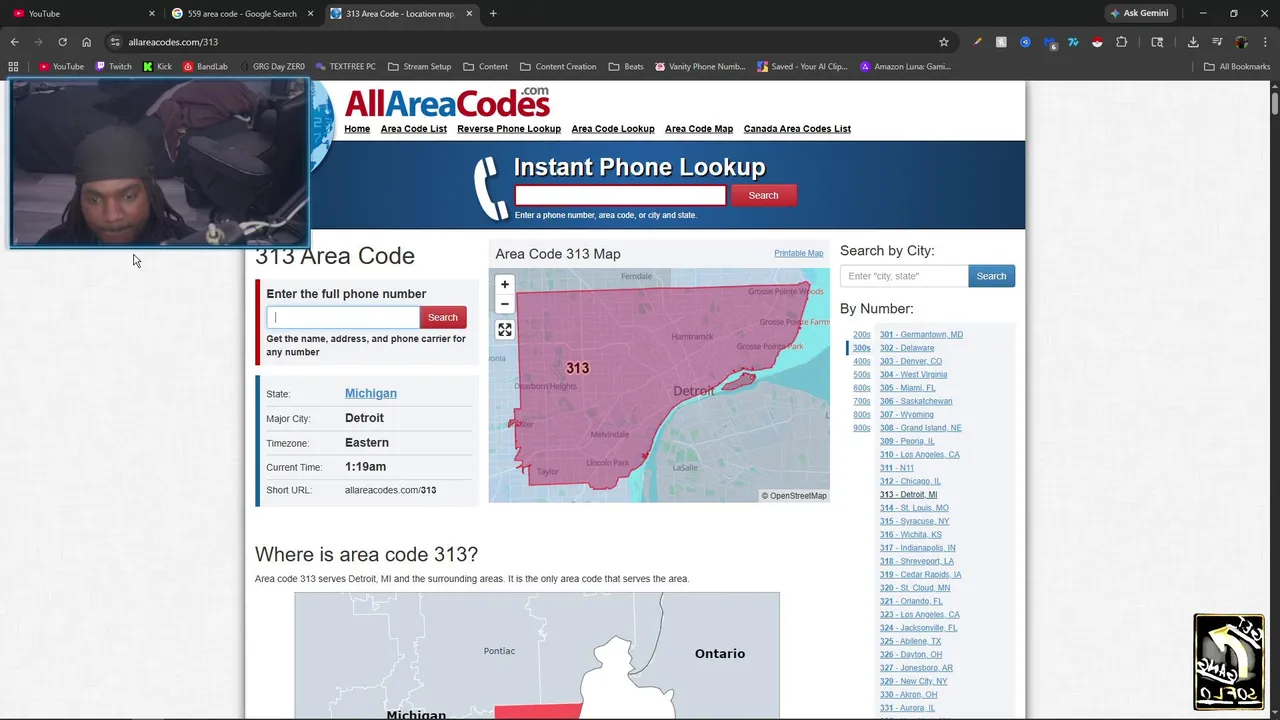The image size is (1280, 720).
Task: Open a new browser tab with plus
Action: point(493,14)
